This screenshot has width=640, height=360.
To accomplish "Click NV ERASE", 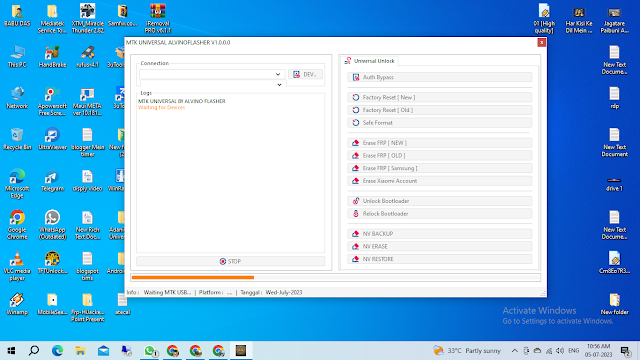I will click(x=440, y=247).
